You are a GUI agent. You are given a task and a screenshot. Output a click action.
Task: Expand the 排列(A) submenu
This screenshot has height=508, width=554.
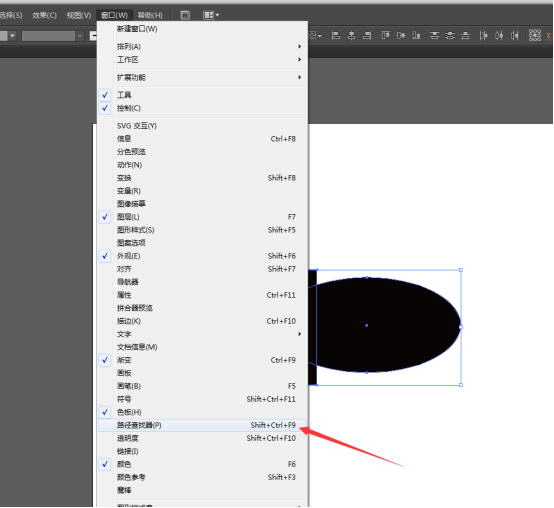pos(203,46)
